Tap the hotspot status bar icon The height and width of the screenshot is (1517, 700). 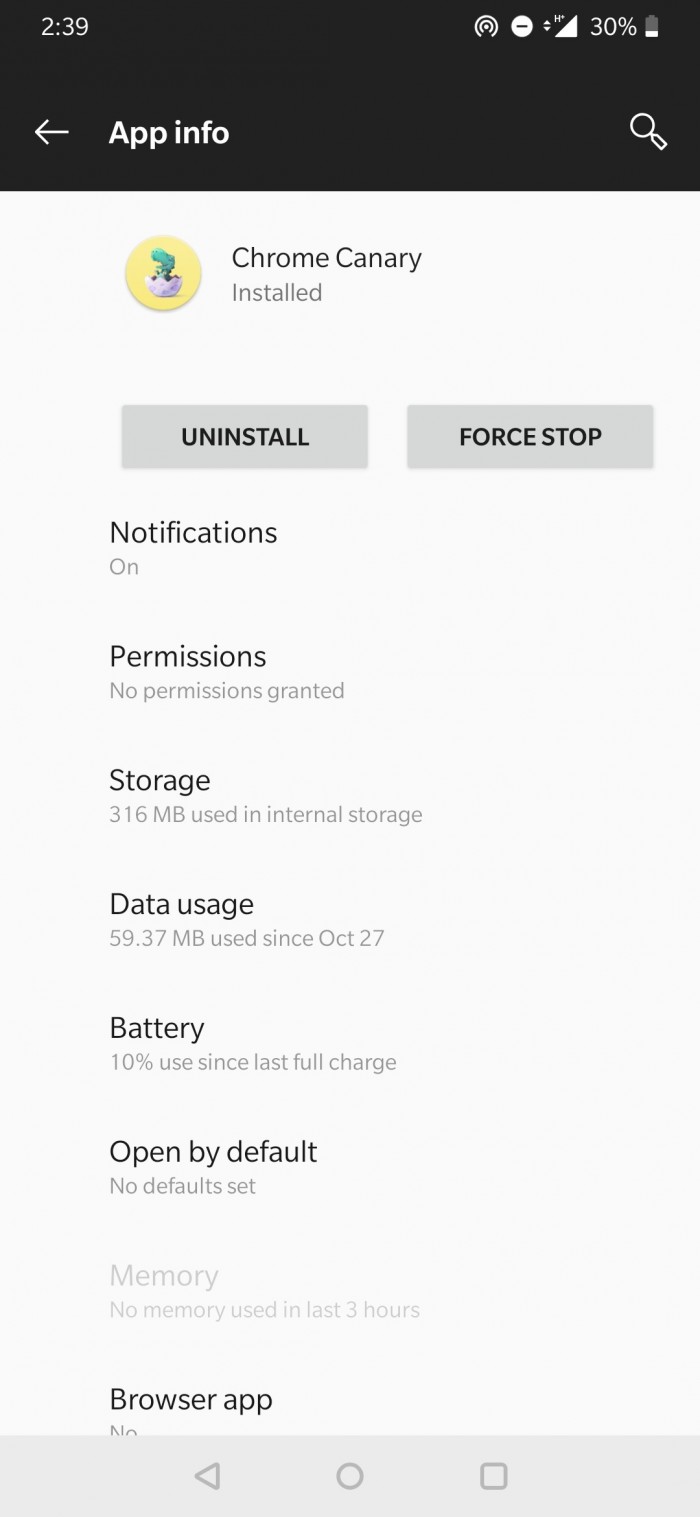486,27
